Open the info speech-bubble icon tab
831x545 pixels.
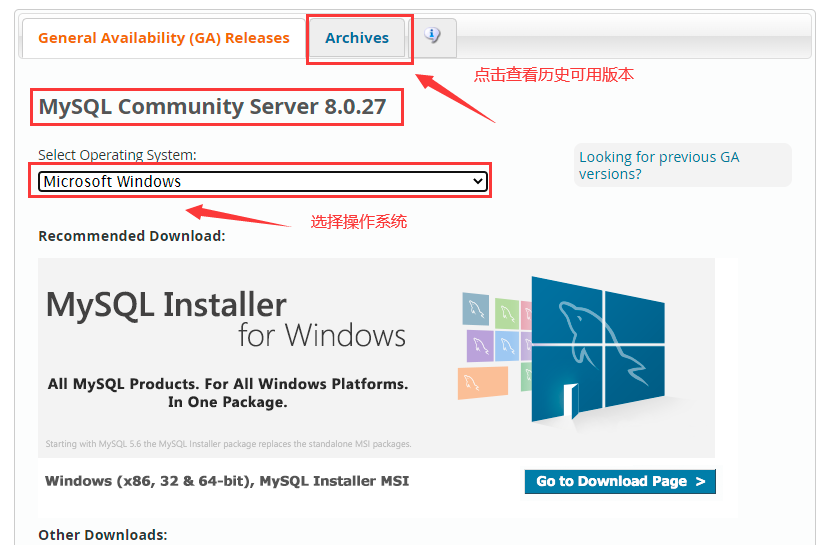point(432,36)
